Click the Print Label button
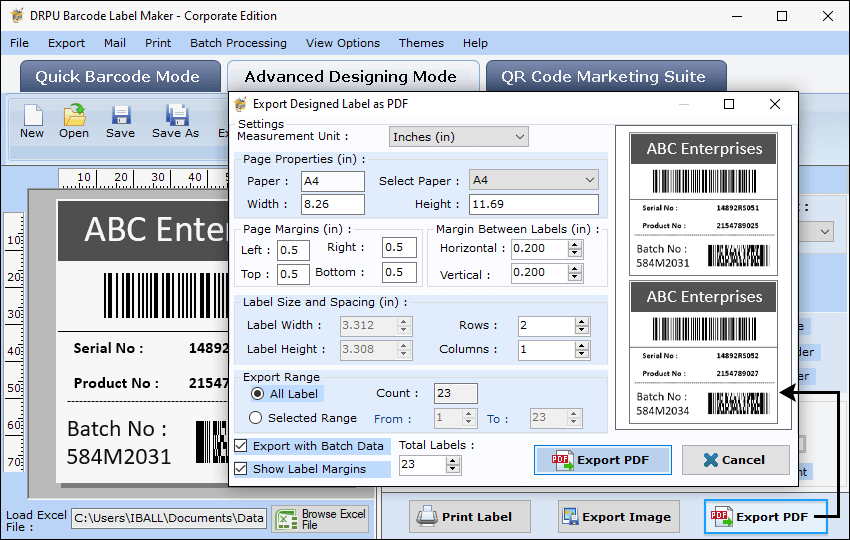The image size is (850, 540). [x=469, y=517]
